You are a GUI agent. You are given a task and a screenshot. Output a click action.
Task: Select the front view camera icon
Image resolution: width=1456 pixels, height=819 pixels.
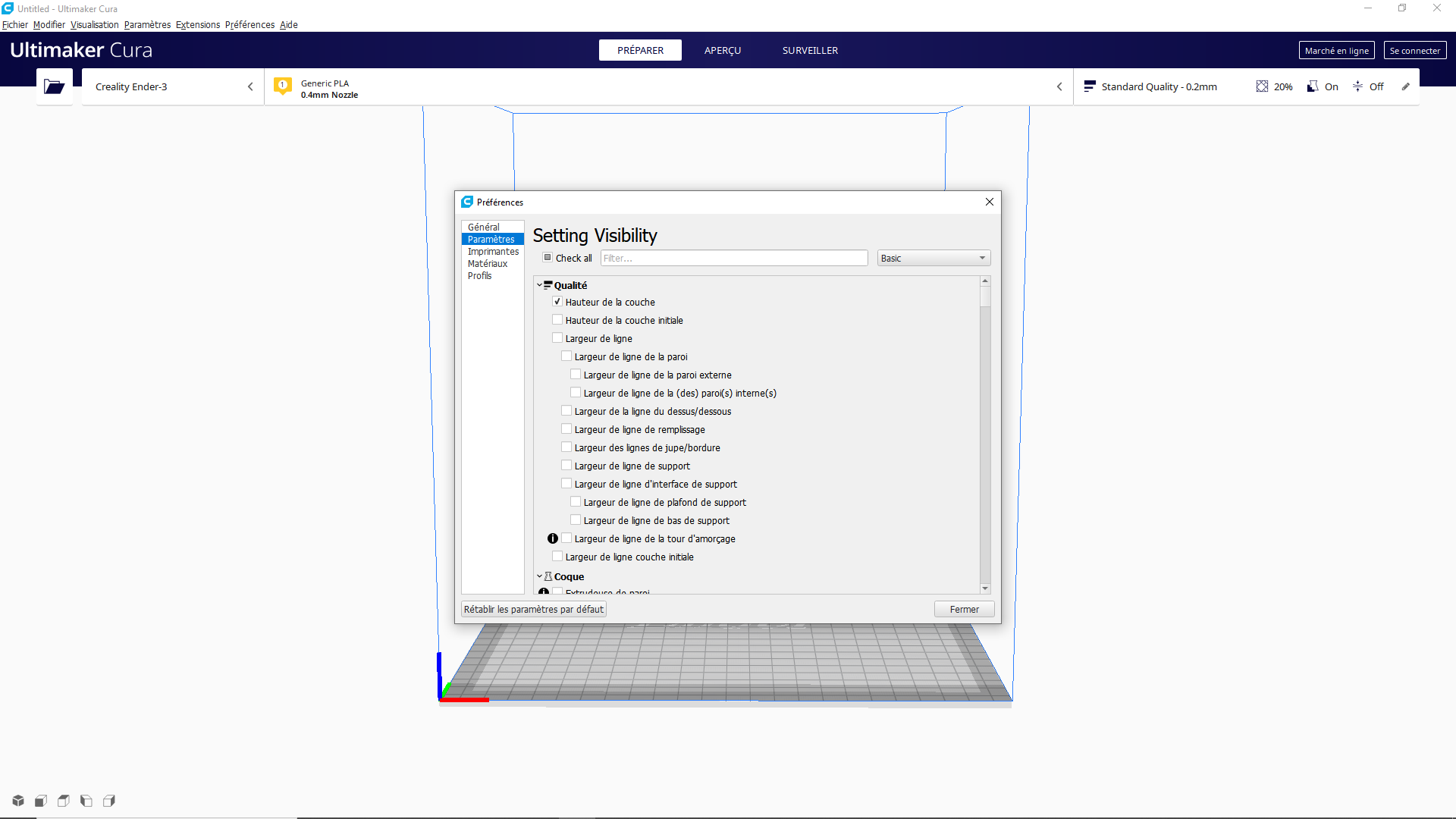[x=41, y=801]
